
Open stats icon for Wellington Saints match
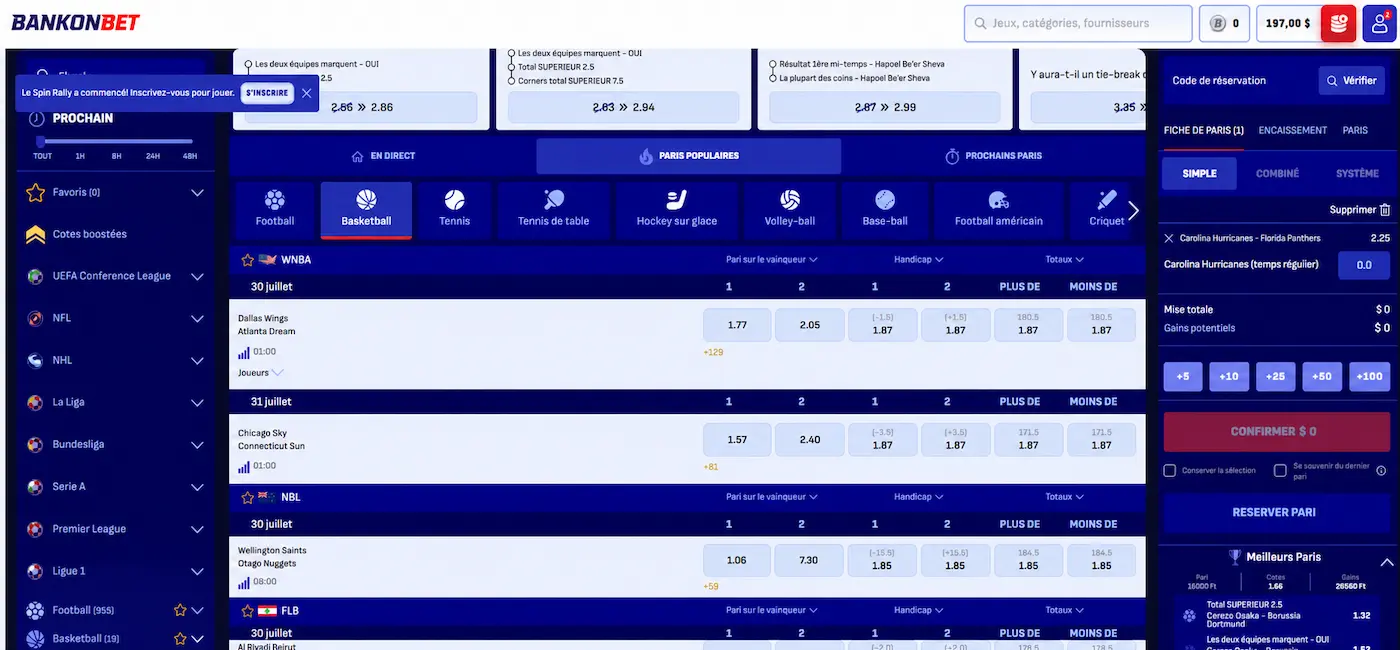(x=244, y=582)
